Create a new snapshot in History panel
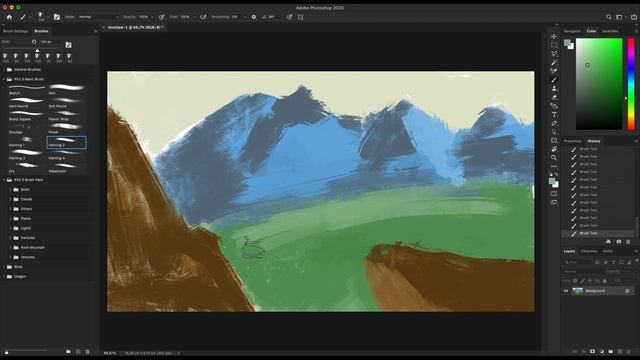The height and width of the screenshot is (360, 640). click(619, 242)
